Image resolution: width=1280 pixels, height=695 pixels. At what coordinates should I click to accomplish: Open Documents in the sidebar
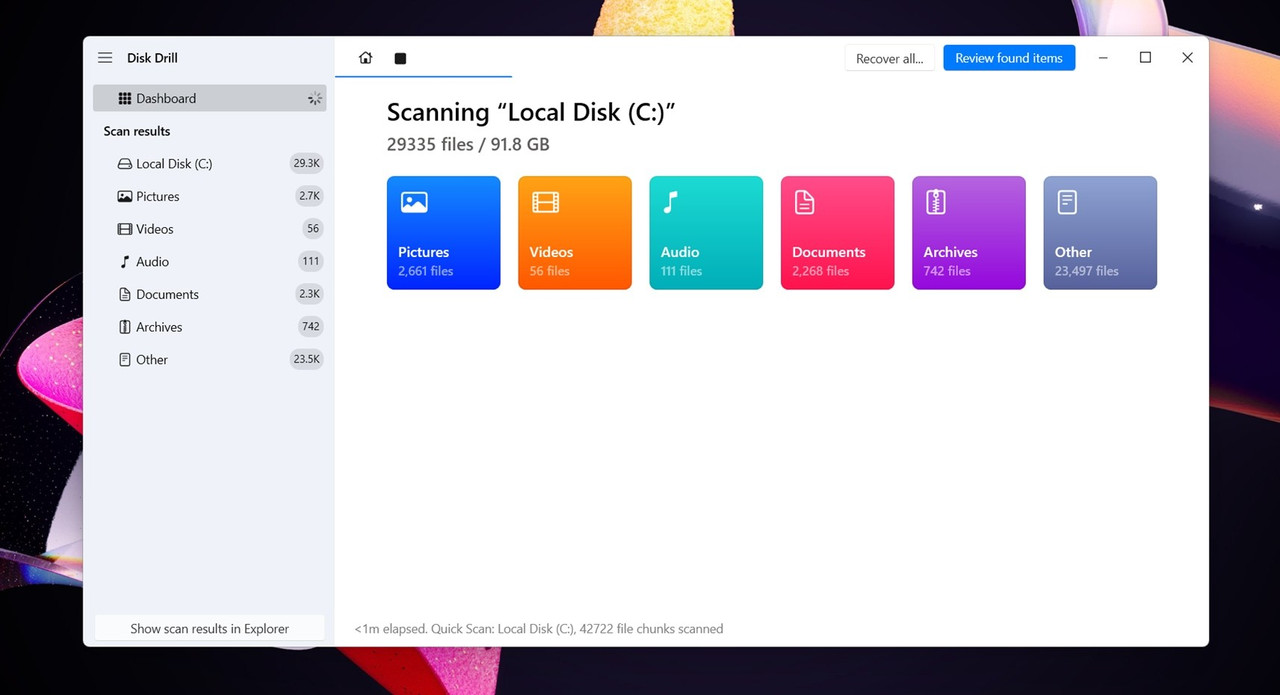[x=209, y=294]
